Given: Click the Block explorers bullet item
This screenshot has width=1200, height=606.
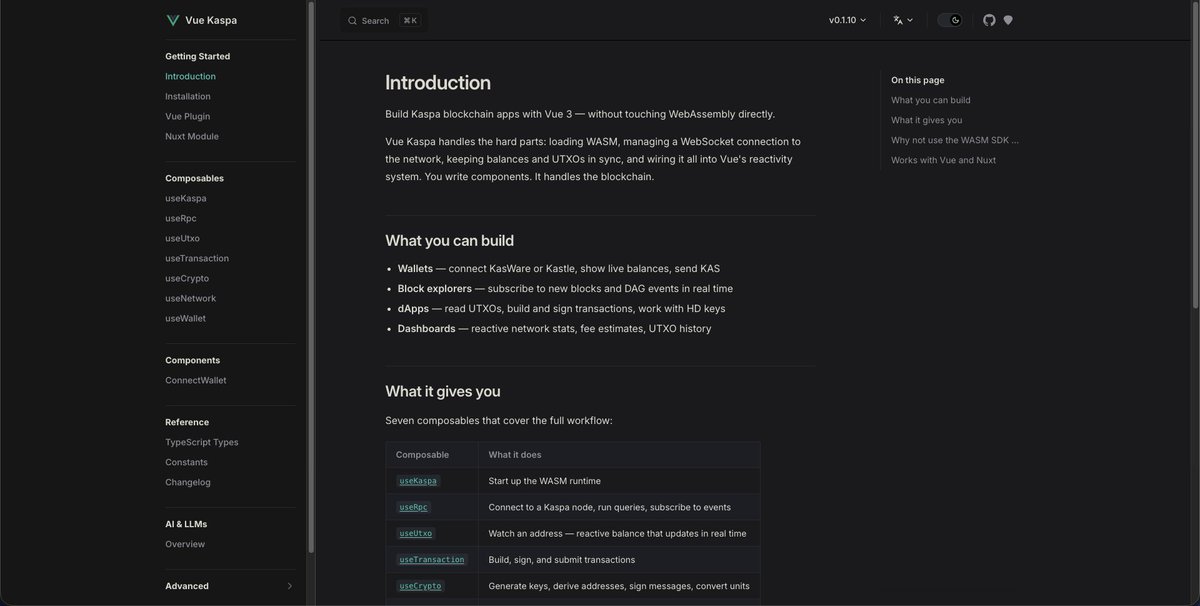Looking at the screenshot, I should 565,289.
